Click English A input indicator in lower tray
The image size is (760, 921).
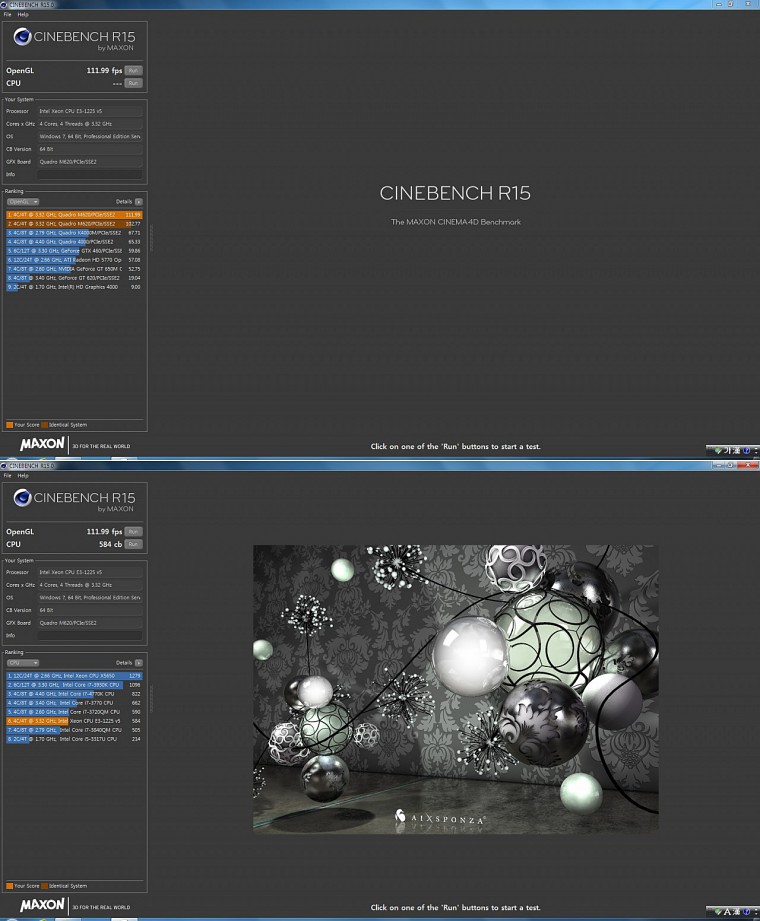pos(727,912)
